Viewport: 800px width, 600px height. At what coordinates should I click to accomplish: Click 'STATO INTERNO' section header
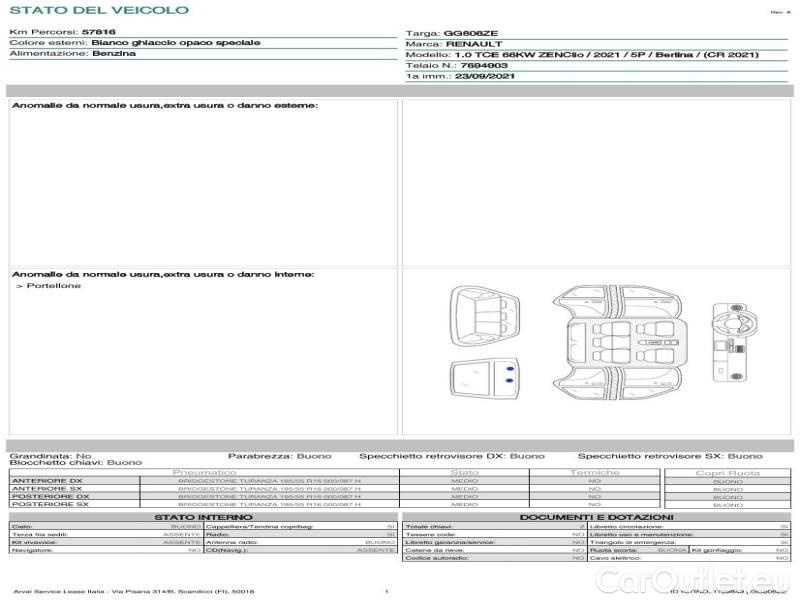pos(203,517)
